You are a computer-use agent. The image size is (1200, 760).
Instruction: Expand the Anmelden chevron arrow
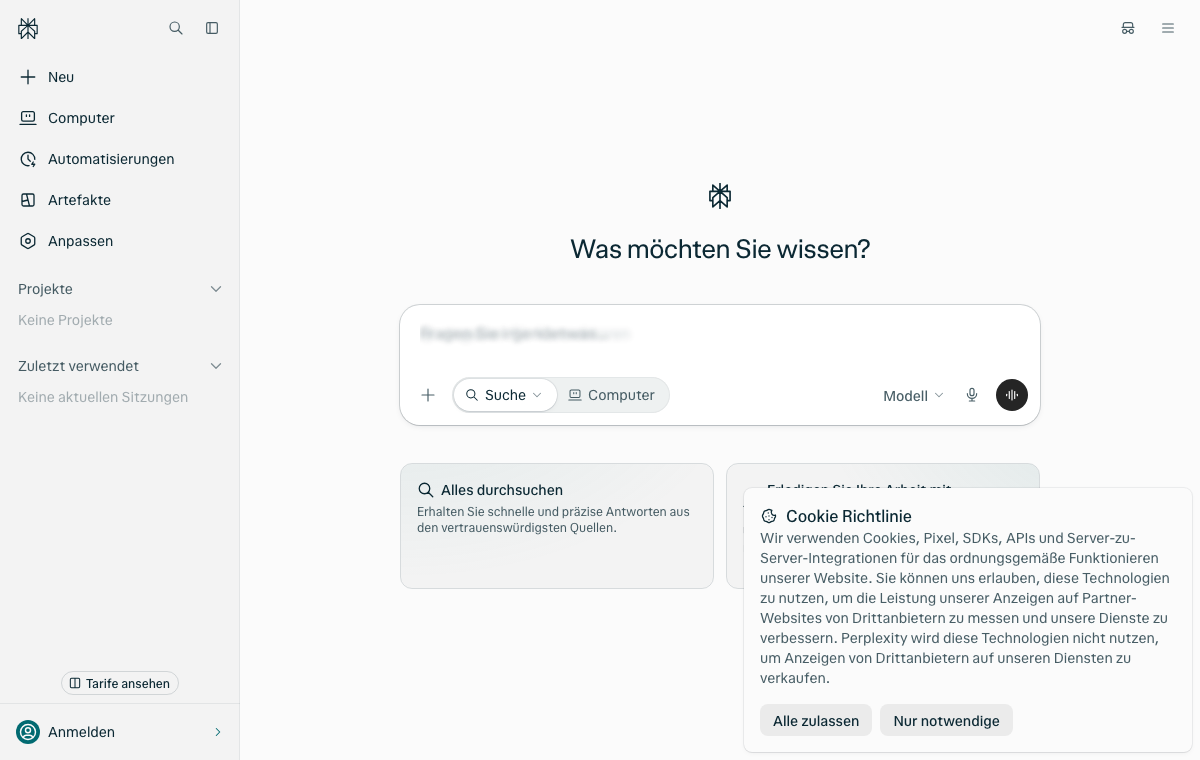218,732
